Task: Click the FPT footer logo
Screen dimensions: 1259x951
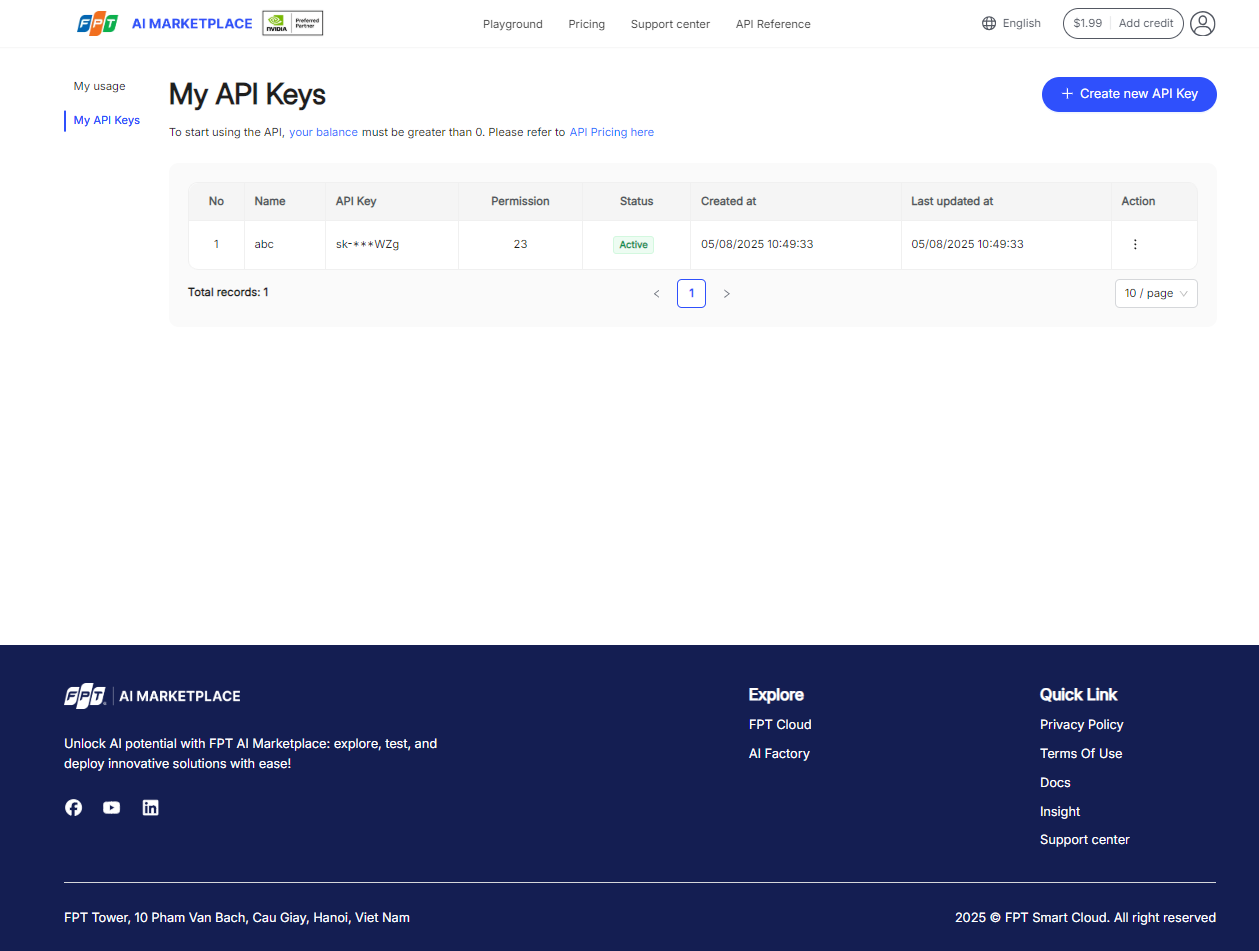Action: click(x=152, y=696)
